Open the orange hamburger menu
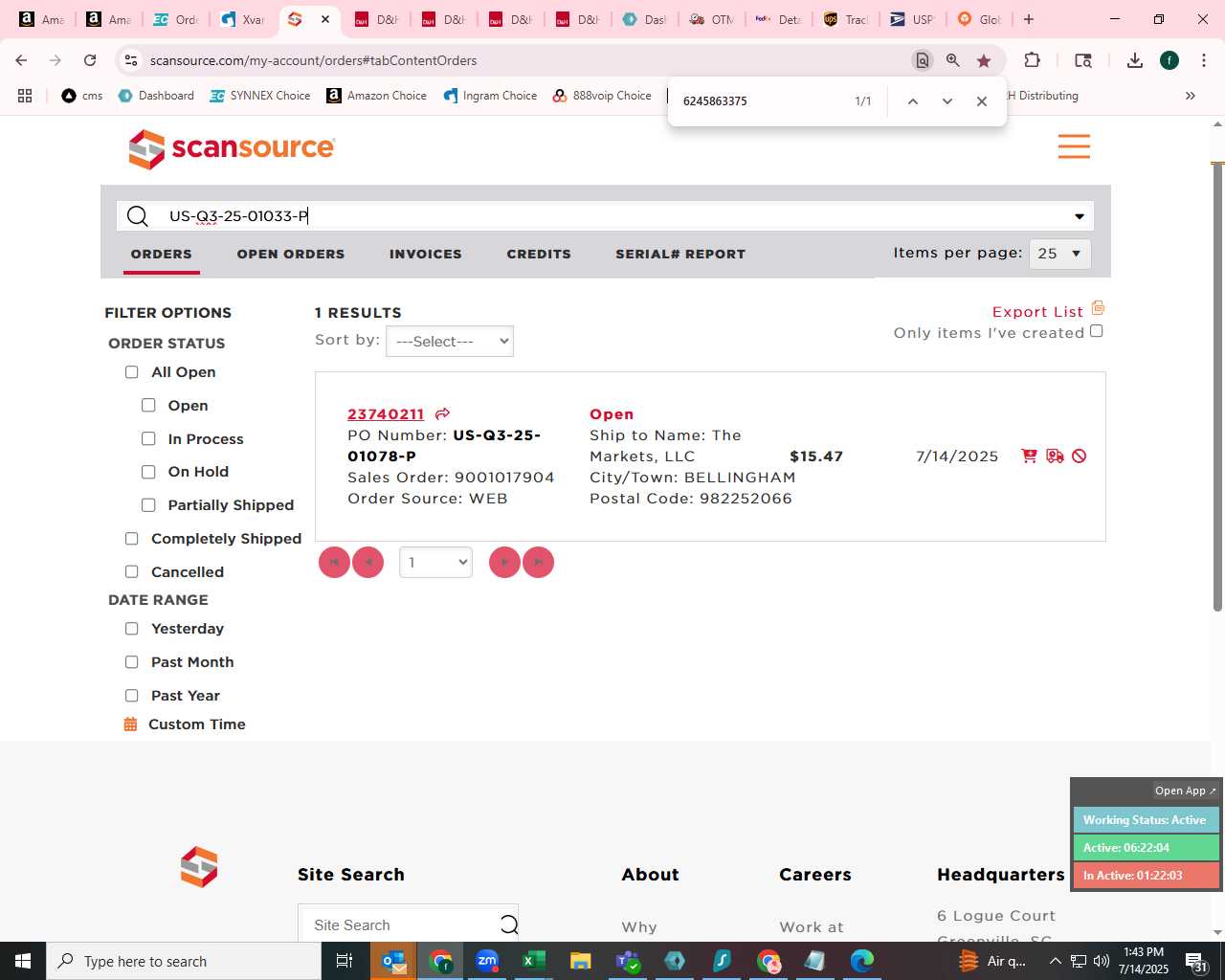Image resolution: width=1225 pixels, height=980 pixels. click(x=1074, y=146)
